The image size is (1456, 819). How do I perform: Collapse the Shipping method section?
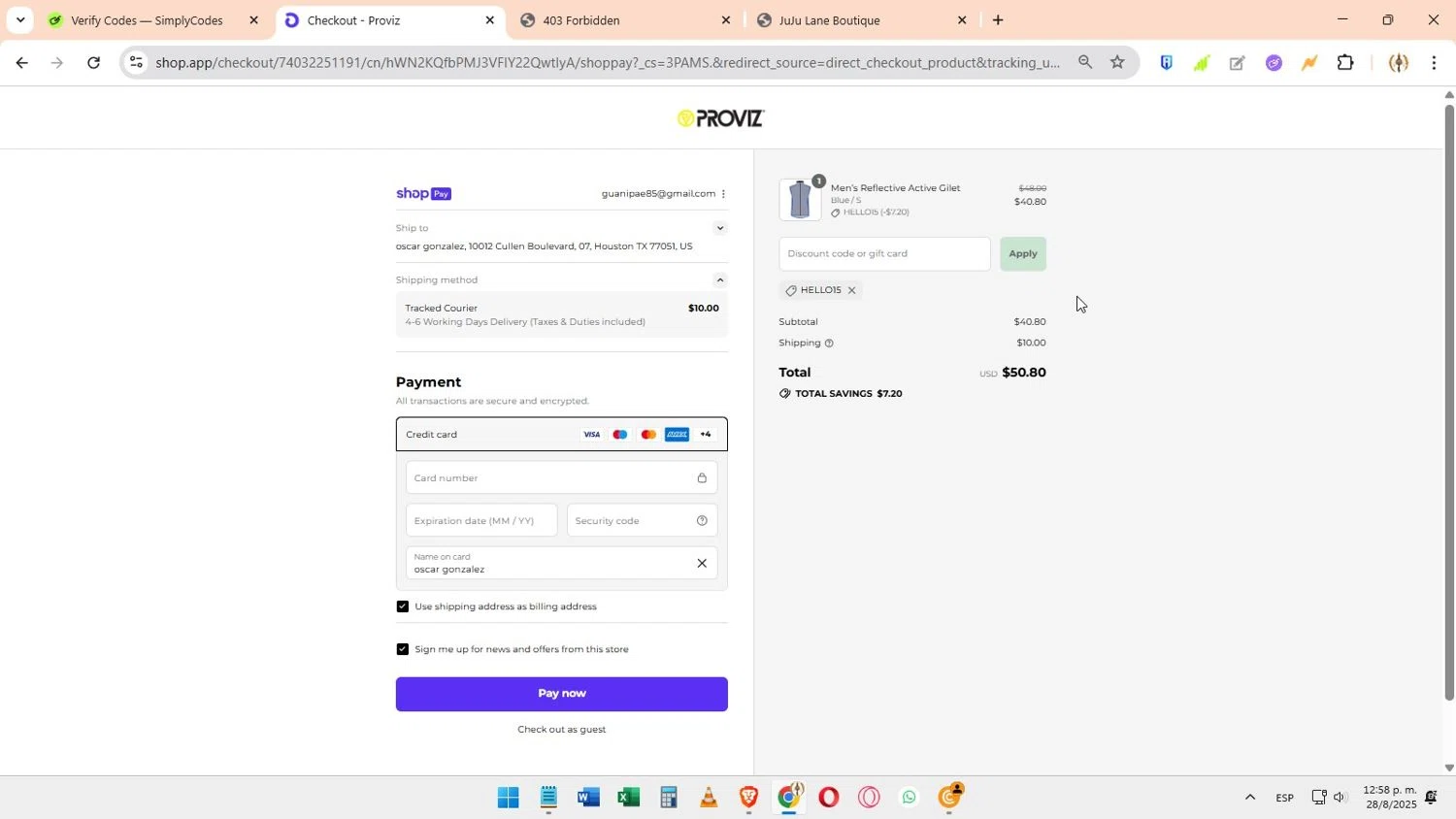[720, 280]
